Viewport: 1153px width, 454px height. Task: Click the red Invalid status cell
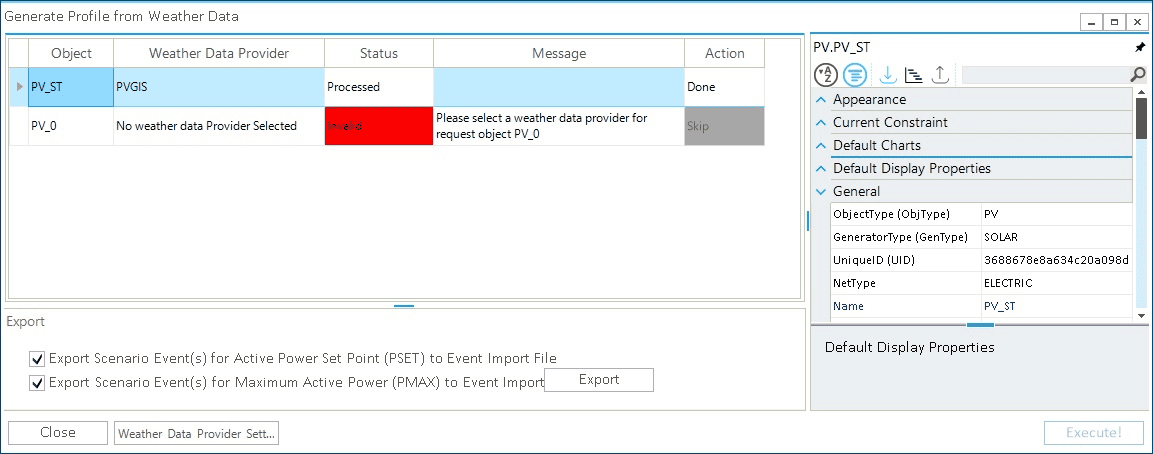pyautogui.click(x=379, y=127)
